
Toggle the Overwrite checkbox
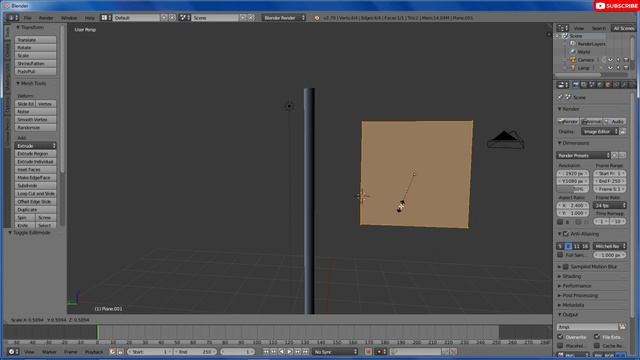pyautogui.click(x=560, y=337)
